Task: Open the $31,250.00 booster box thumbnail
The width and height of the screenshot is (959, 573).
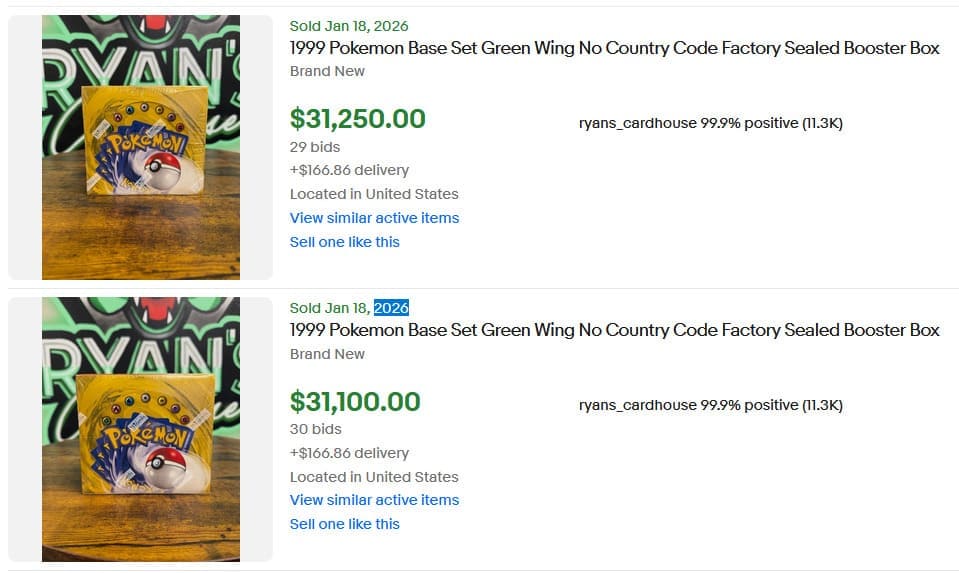Action: (x=140, y=147)
